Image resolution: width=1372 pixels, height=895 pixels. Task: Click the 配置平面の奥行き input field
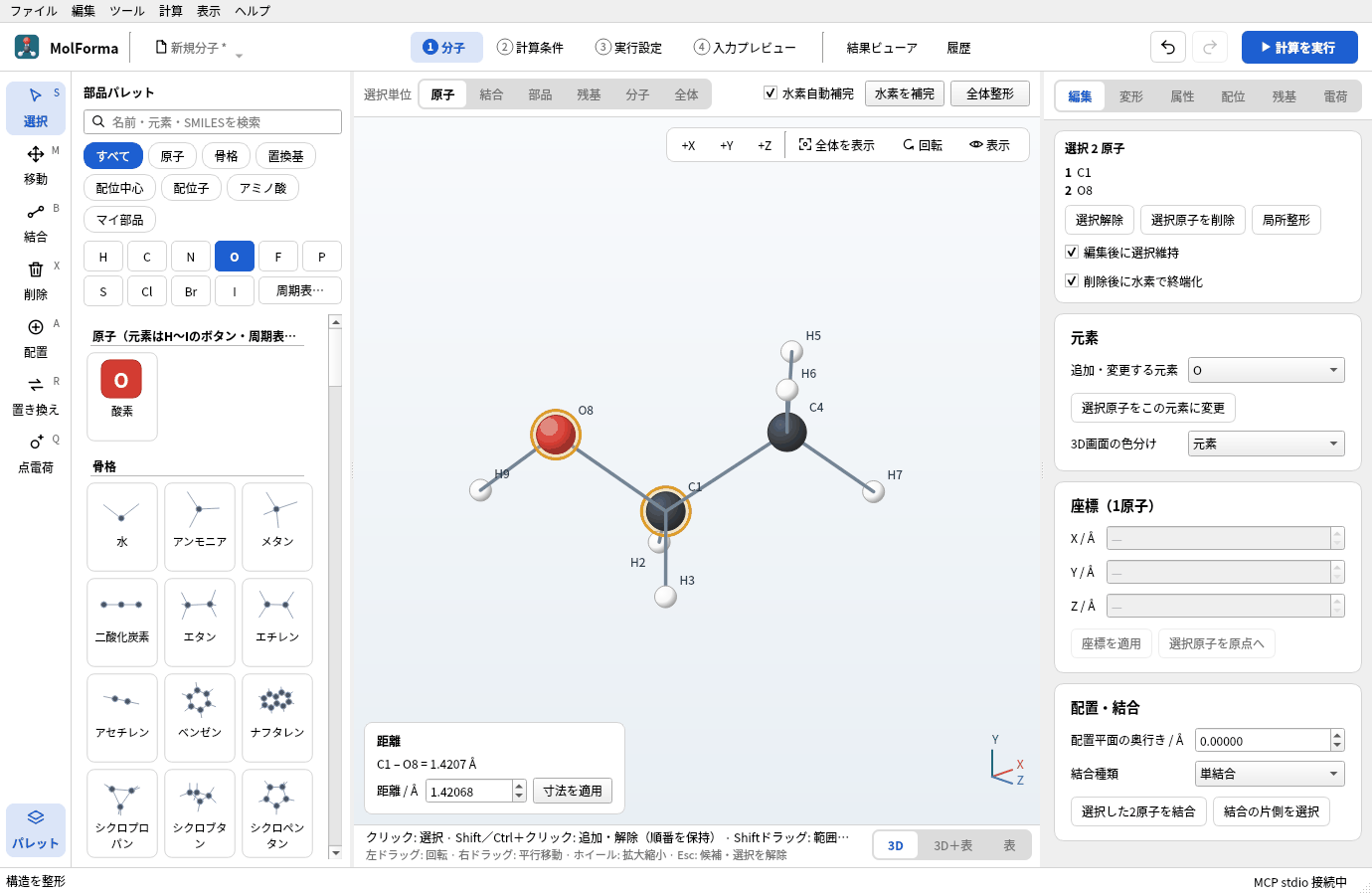coord(1263,741)
